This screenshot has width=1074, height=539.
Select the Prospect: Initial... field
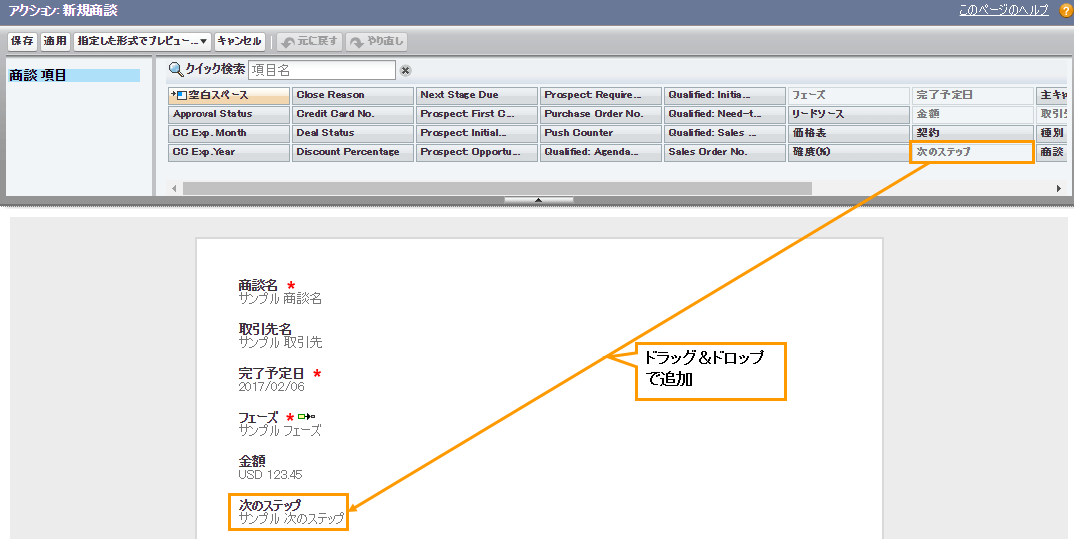(477, 134)
